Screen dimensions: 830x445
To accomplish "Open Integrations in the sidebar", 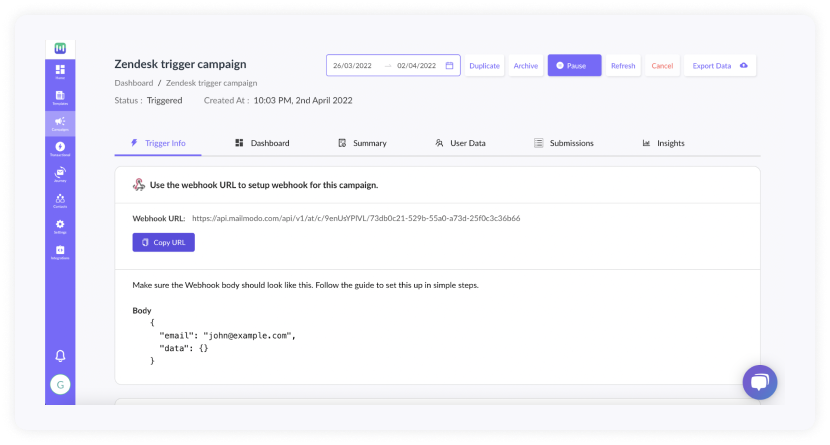I will 60,252.
